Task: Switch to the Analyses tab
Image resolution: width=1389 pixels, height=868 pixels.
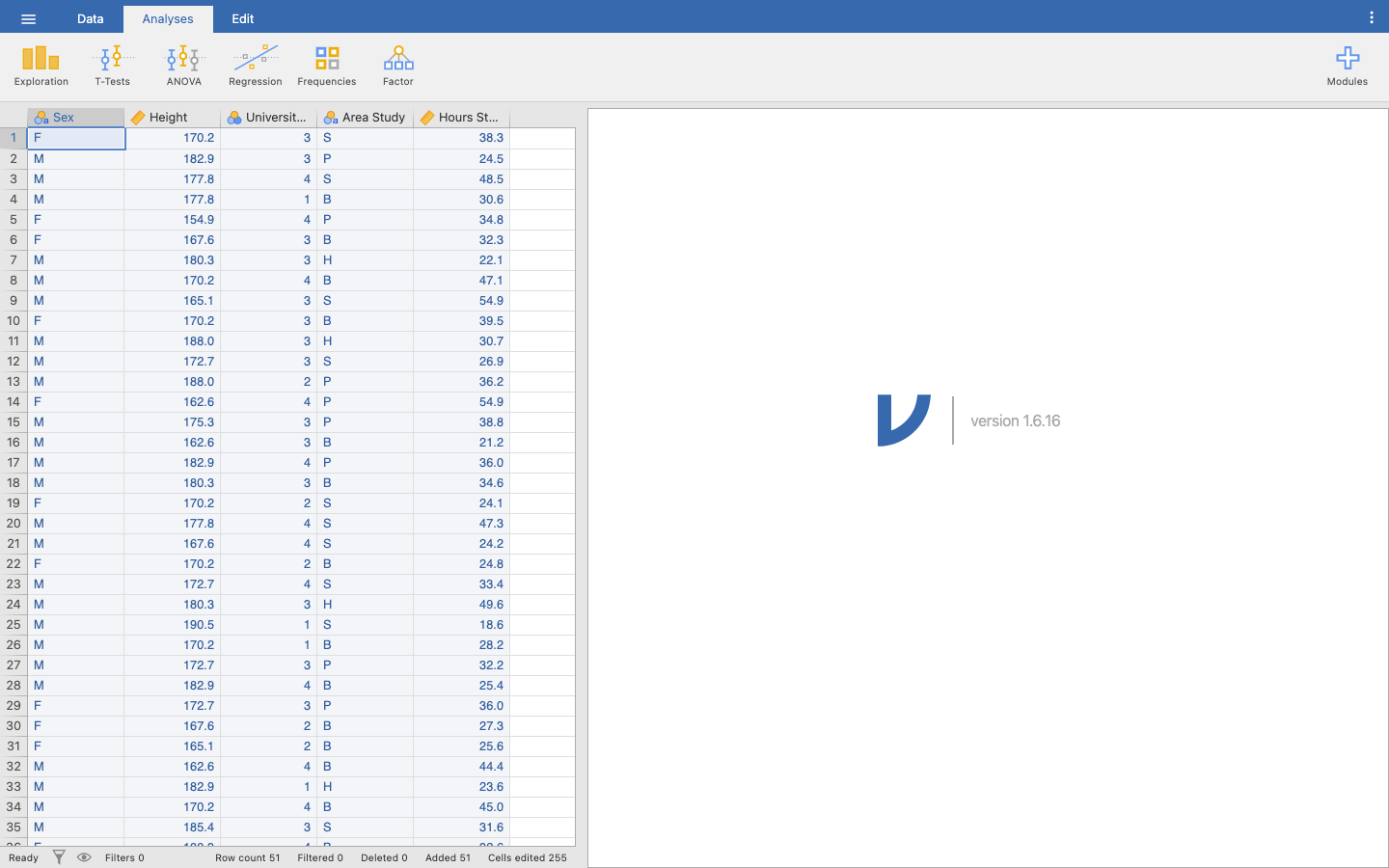Action: pyautogui.click(x=168, y=18)
